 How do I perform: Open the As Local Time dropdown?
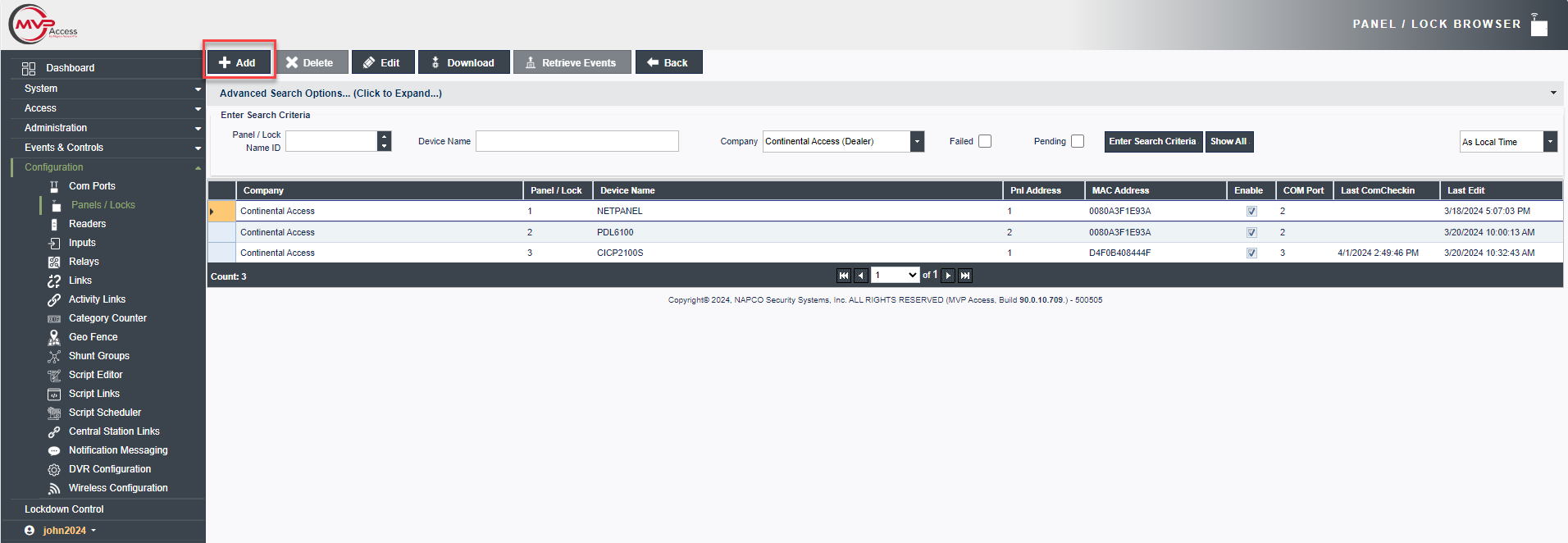point(1549,142)
